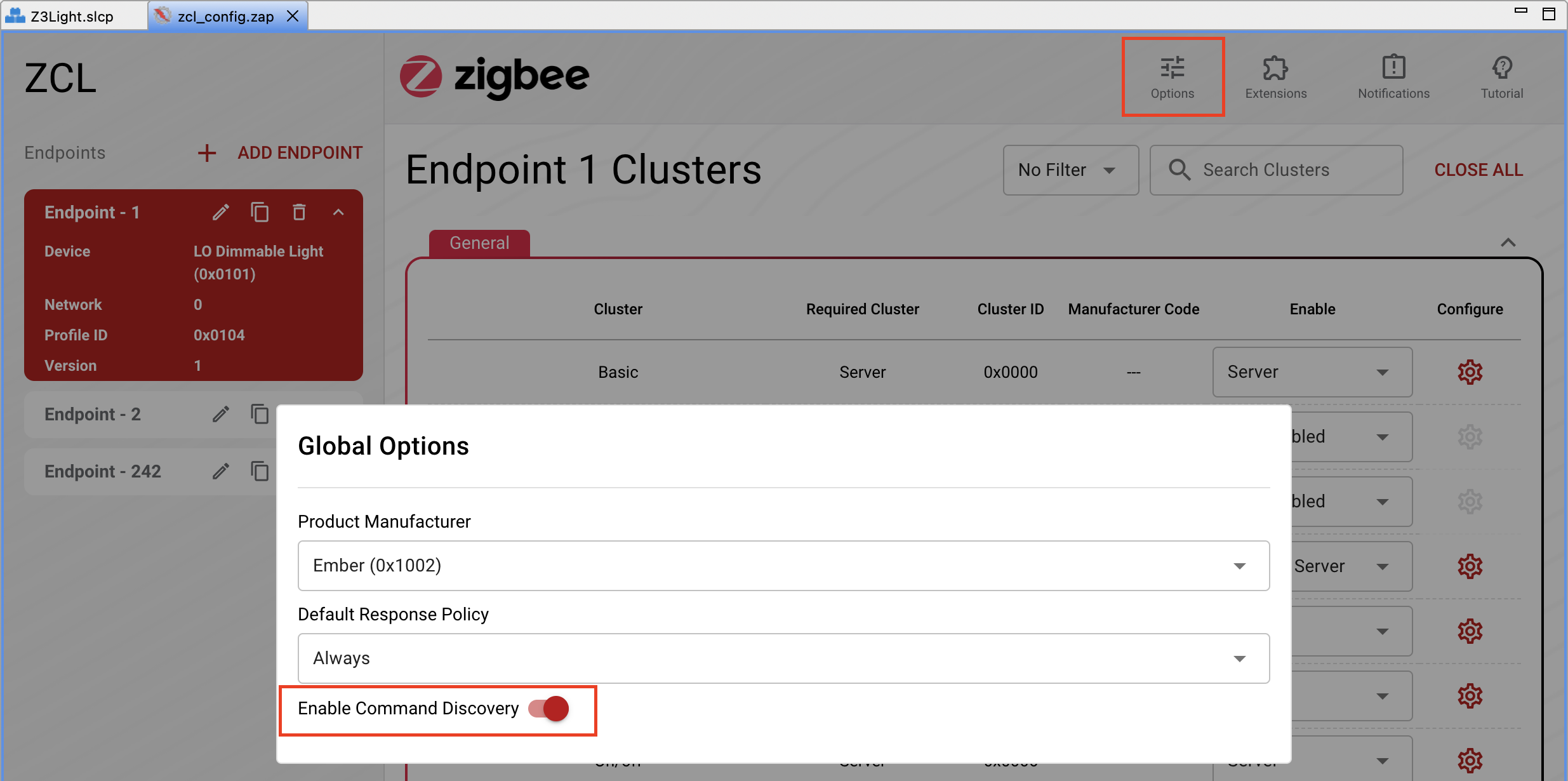Click the Search Clusters magnifier icon
The image size is (1568, 781).
(1179, 170)
